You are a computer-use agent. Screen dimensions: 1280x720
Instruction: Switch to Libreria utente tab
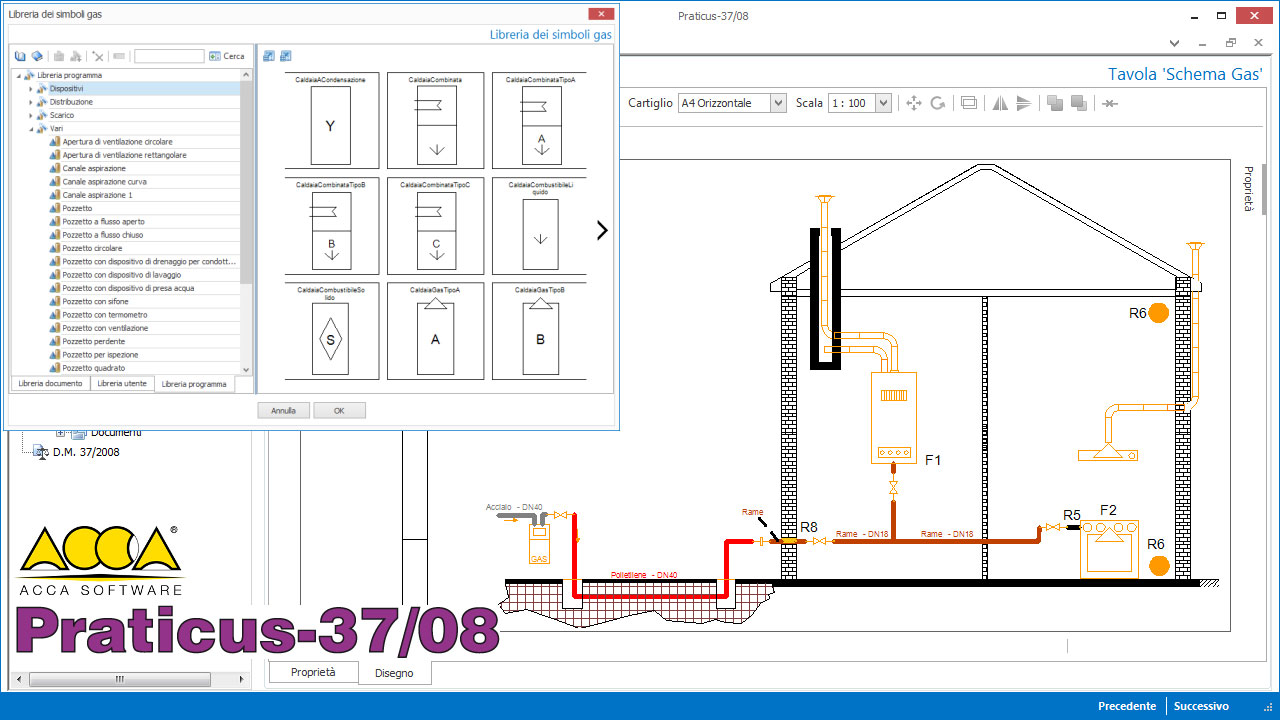pyautogui.click(x=122, y=384)
